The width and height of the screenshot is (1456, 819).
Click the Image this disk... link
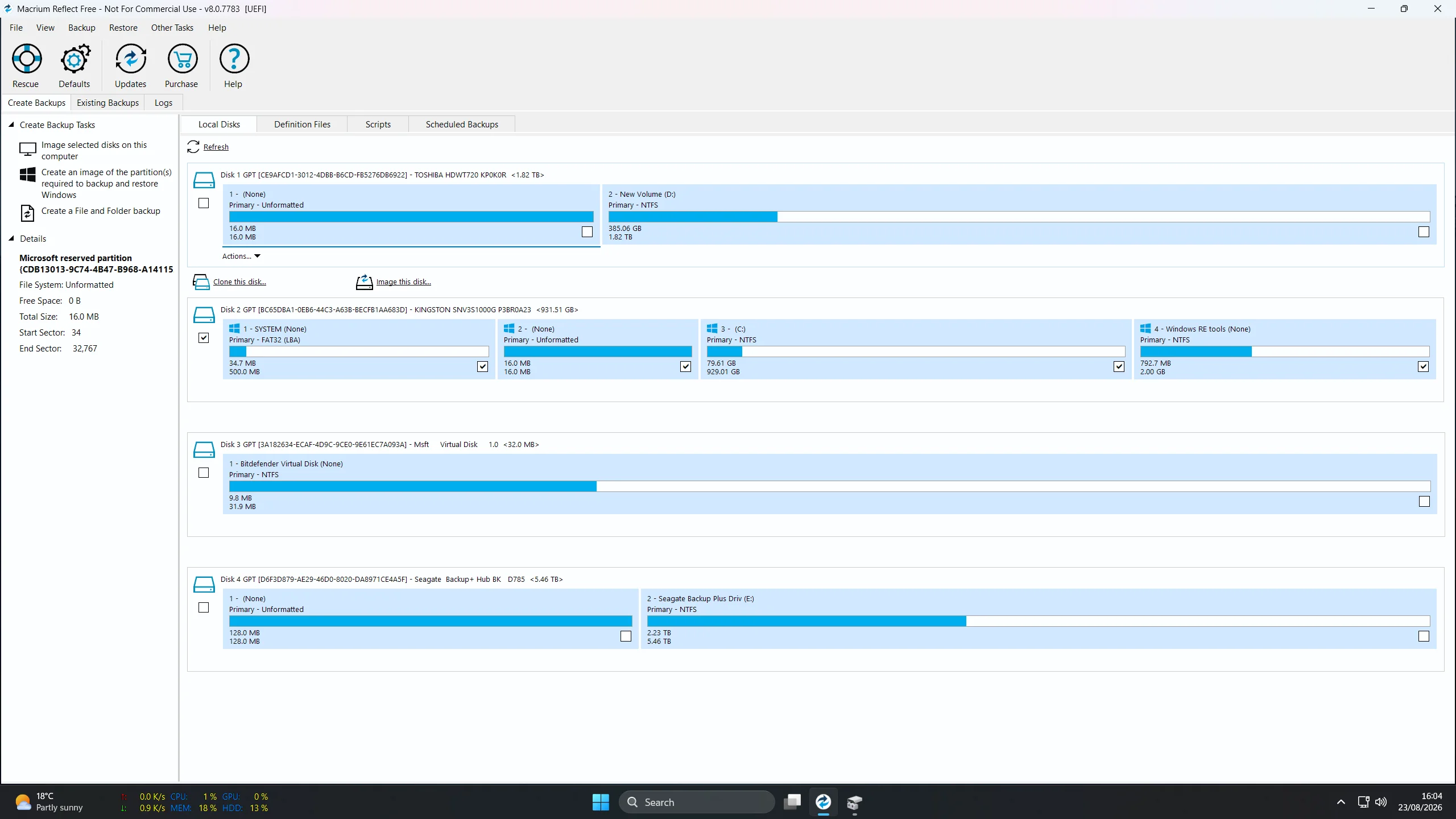pyautogui.click(x=404, y=282)
